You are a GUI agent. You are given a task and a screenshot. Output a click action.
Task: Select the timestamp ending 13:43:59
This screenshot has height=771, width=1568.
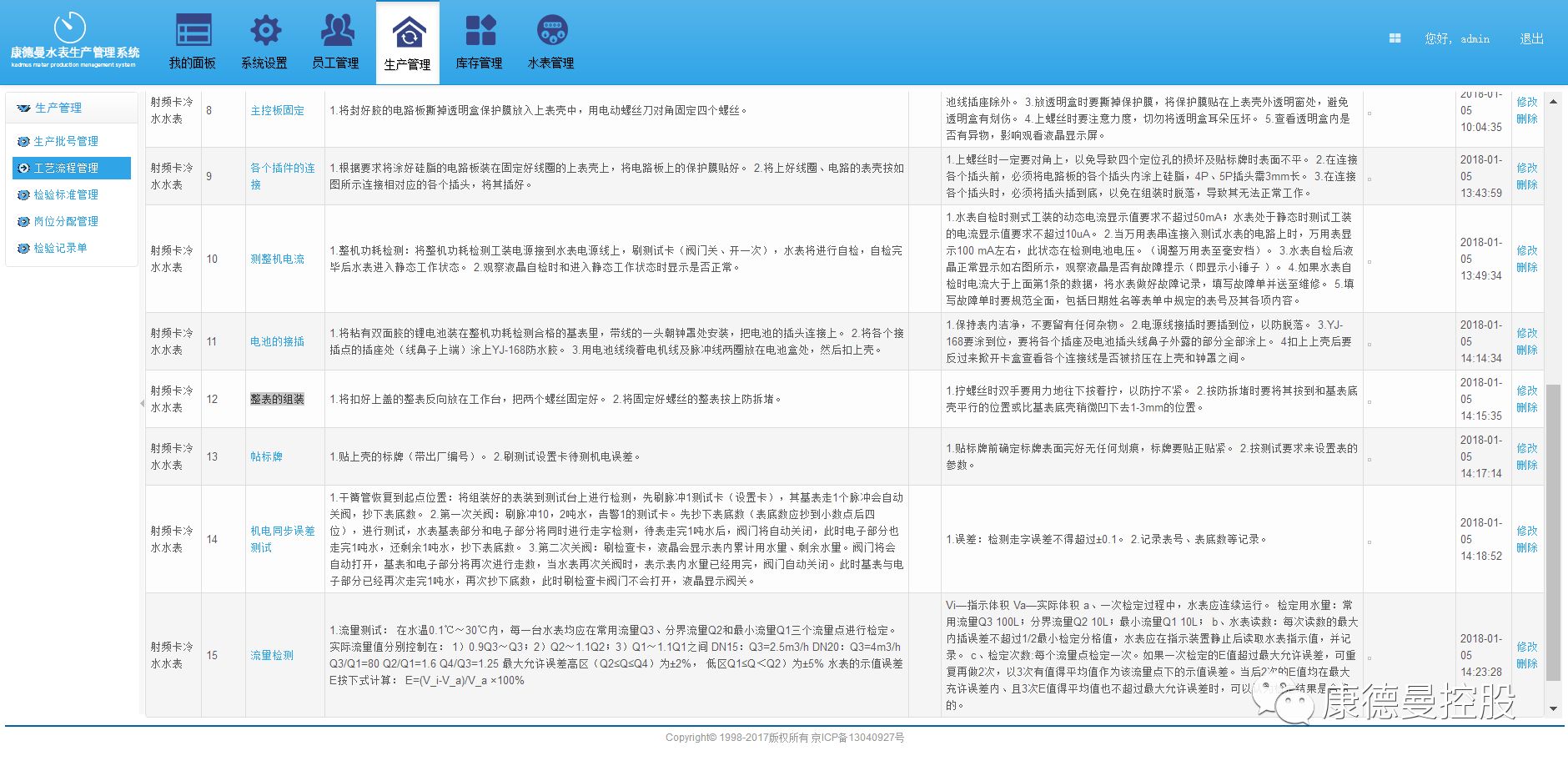point(1480,176)
